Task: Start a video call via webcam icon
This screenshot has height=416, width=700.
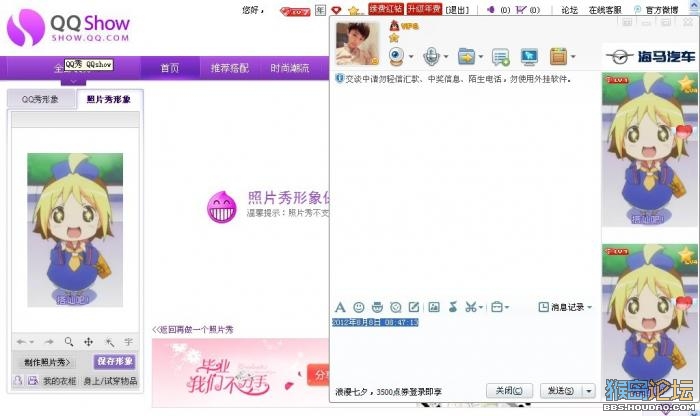Action: 396,57
